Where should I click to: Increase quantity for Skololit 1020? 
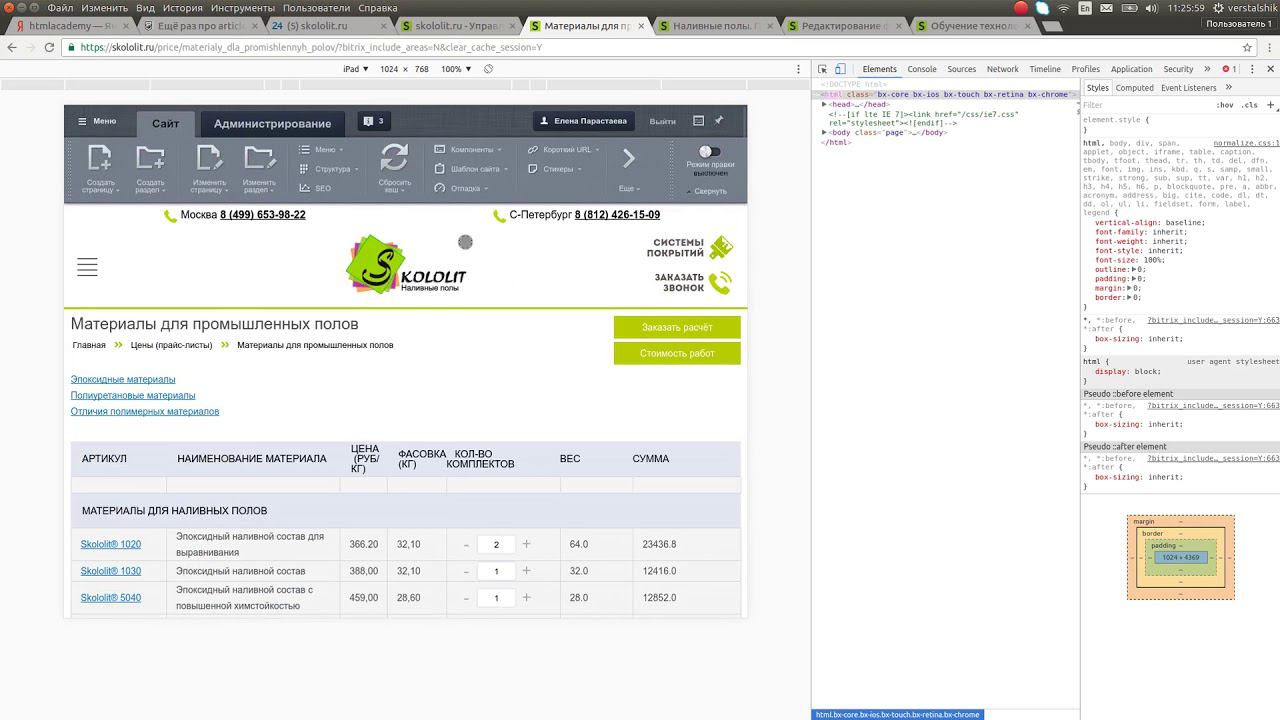(527, 544)
